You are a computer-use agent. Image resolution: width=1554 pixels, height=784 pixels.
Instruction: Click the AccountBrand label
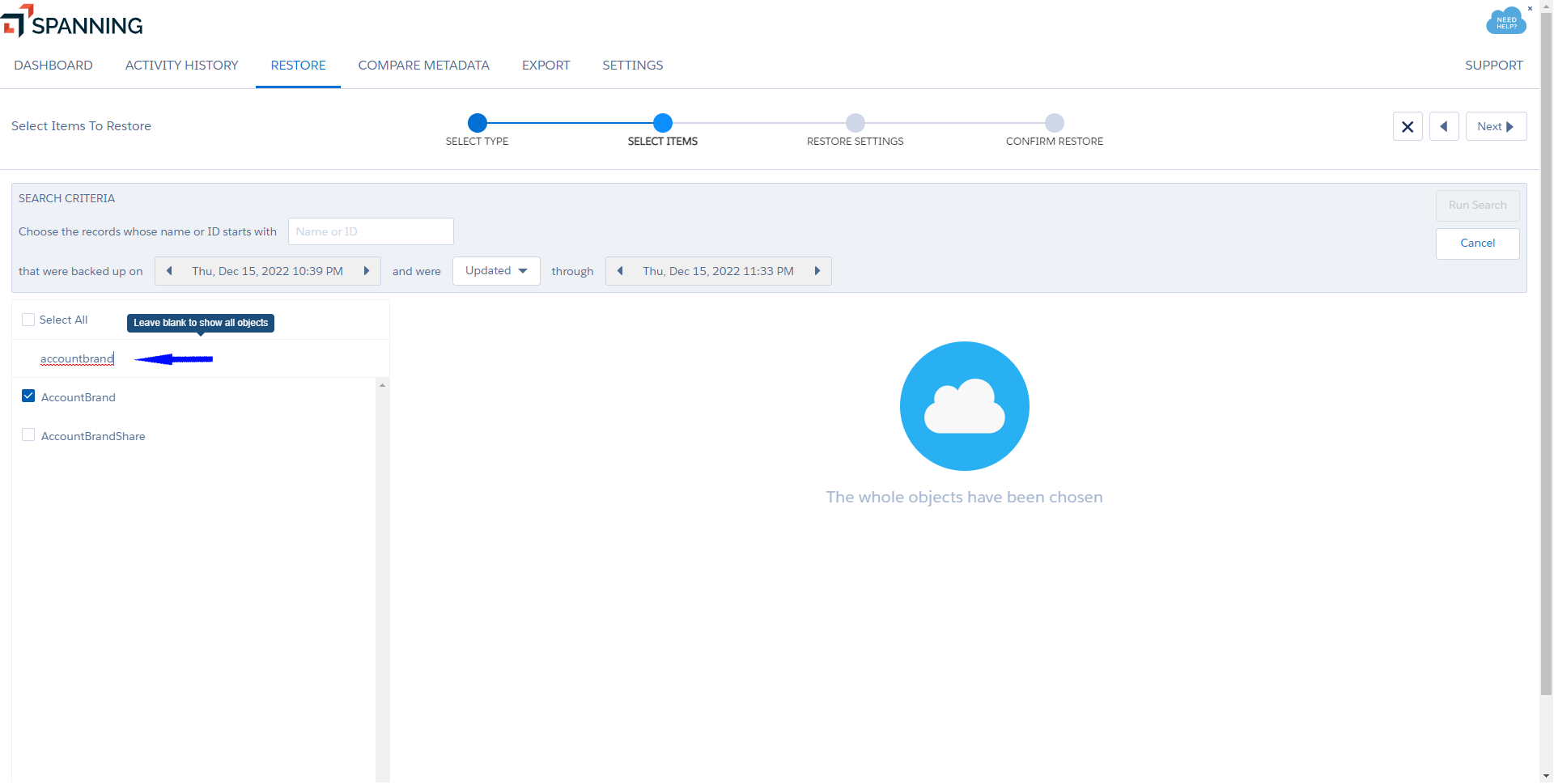pyautogui.click(x=79, y=397)
